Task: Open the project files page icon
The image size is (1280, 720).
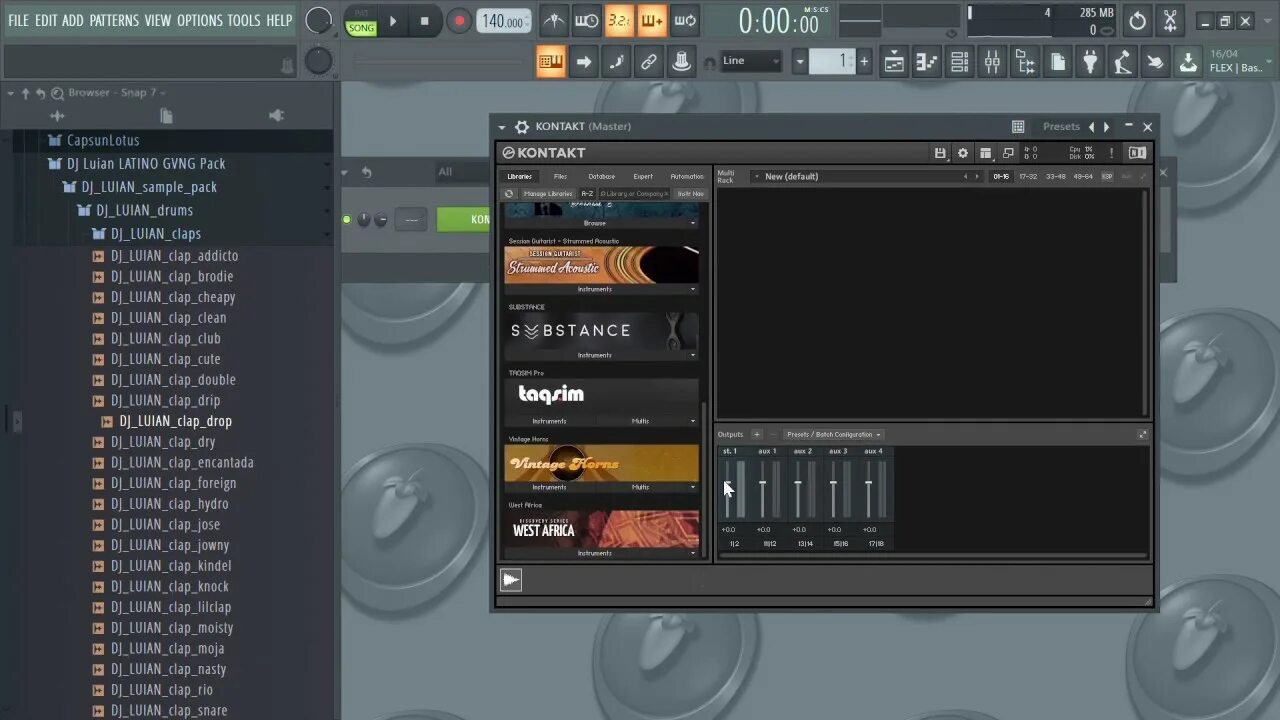Action: (1057, 62)
